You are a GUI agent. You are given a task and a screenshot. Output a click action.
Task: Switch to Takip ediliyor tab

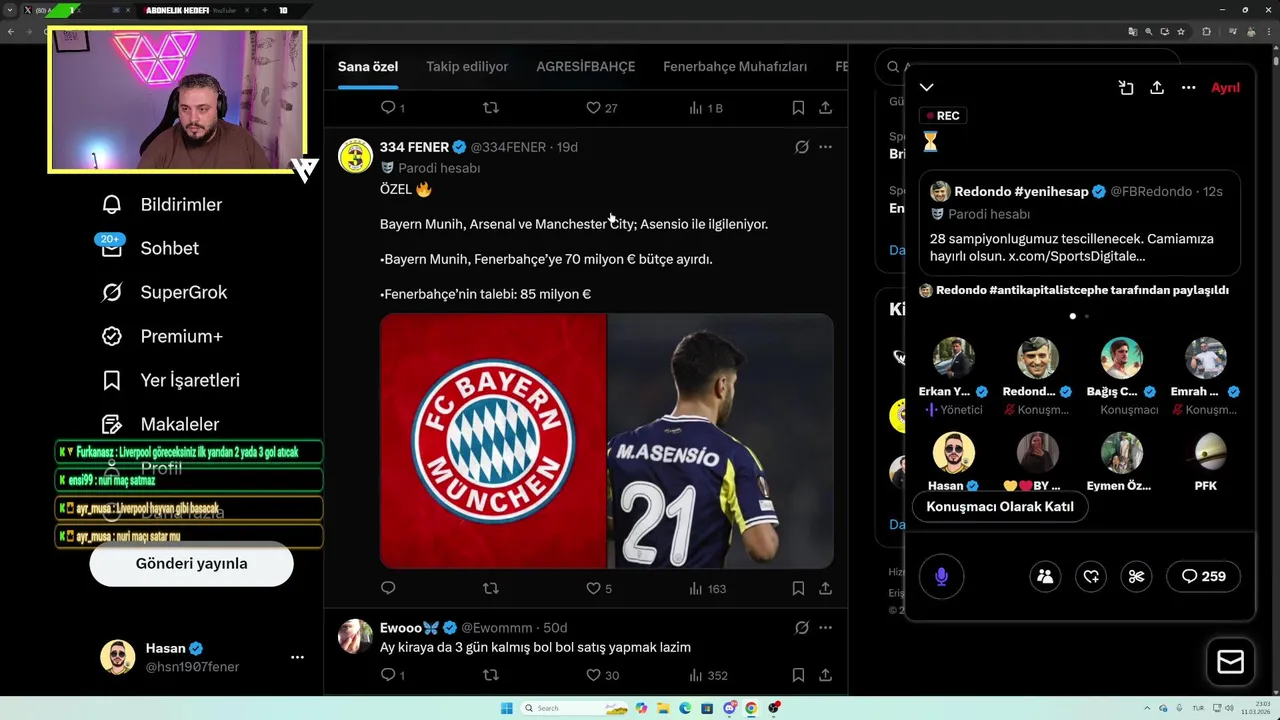[467, 66]
